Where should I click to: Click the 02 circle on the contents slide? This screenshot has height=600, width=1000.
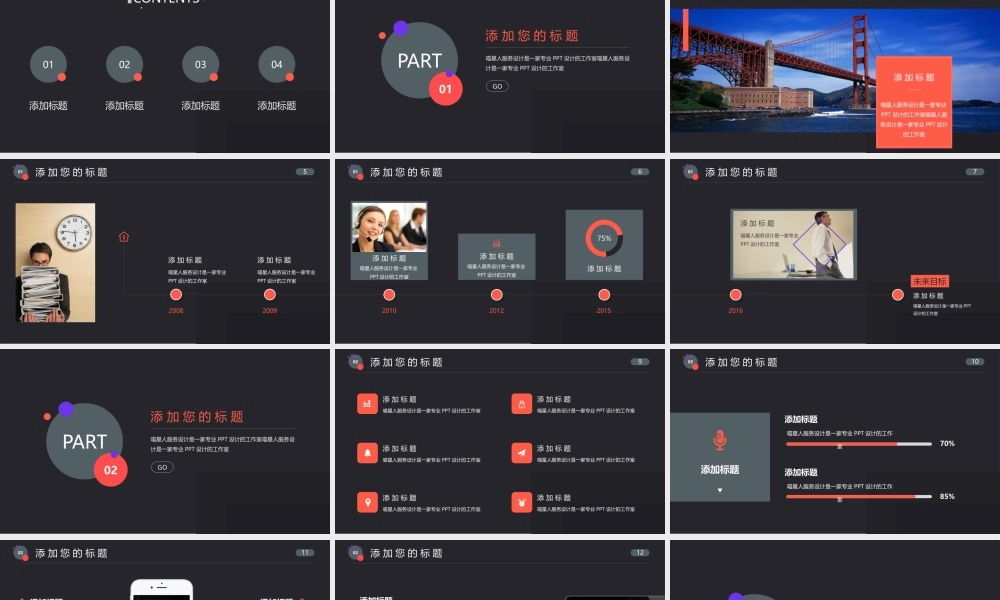coord(124,64)
